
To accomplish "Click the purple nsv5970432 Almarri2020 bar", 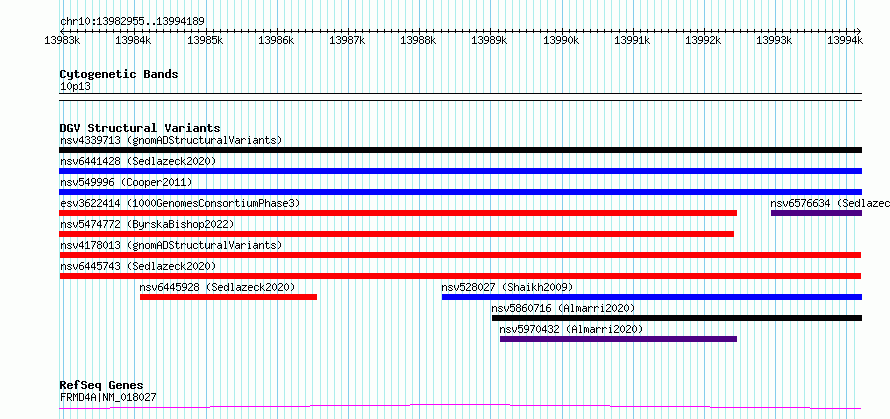I will [x=618, y=339].
